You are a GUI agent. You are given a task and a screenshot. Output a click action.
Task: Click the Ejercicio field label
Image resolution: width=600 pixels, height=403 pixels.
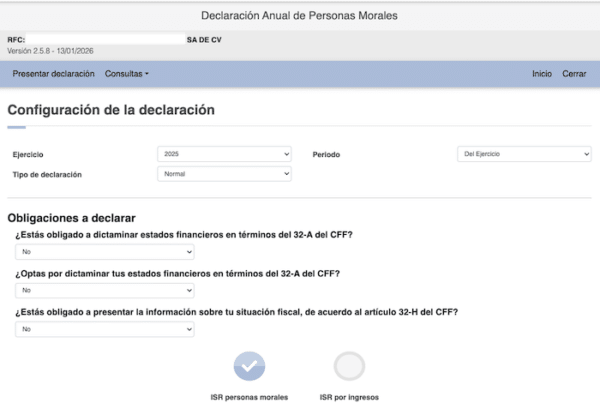(28, 155)
